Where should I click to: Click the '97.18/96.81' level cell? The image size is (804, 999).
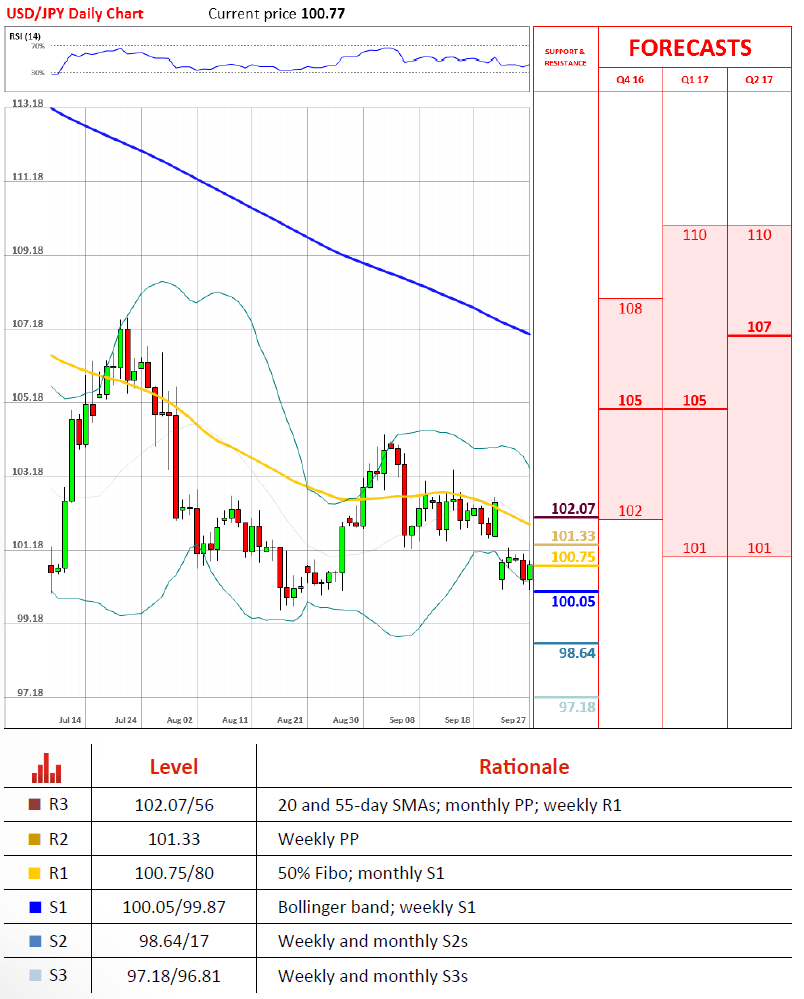[x=174, y=976]
